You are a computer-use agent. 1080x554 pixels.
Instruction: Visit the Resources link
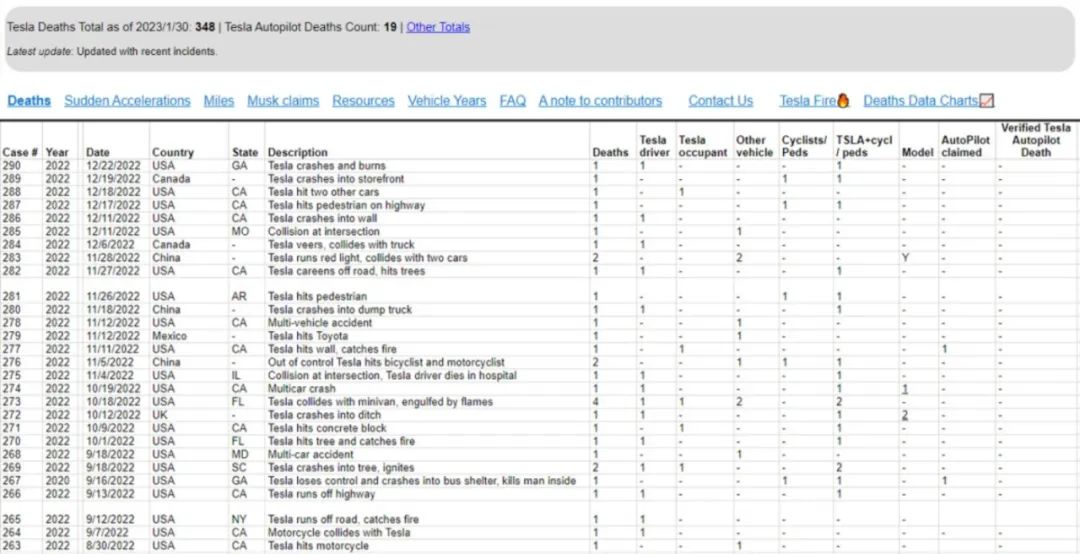click(x=363, y=101)
